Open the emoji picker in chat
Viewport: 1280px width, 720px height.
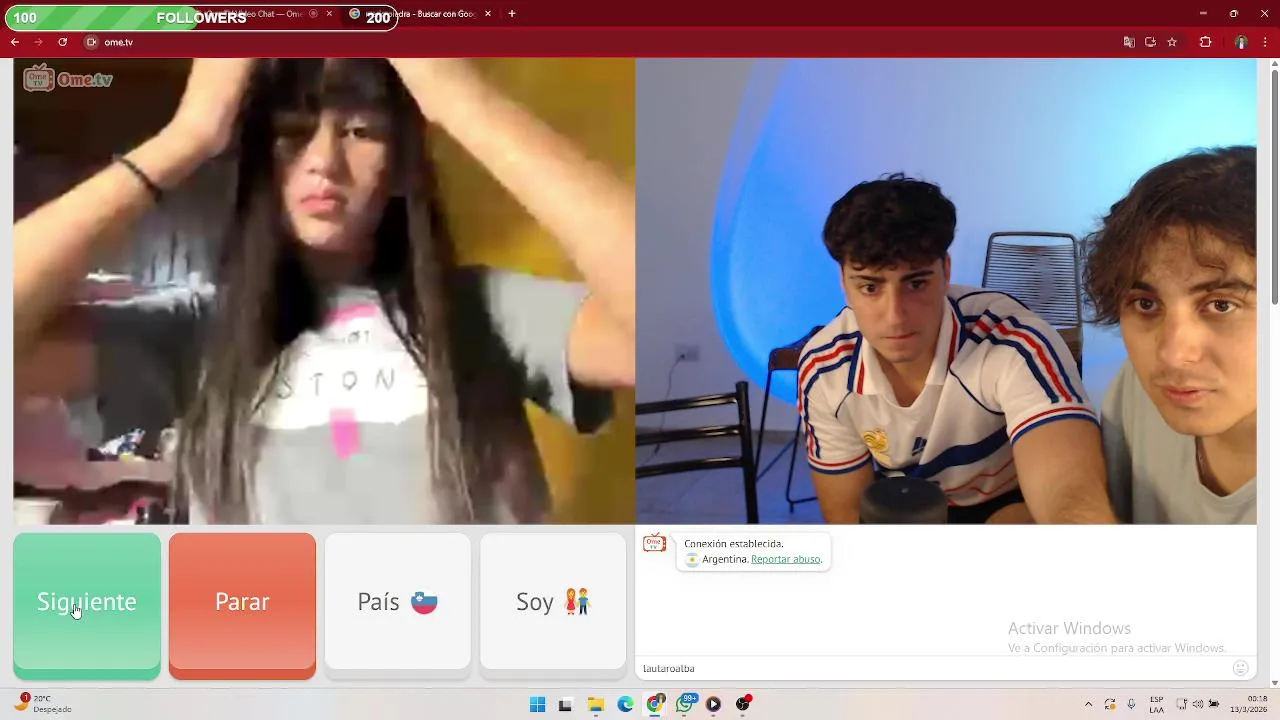(1241, 668)
